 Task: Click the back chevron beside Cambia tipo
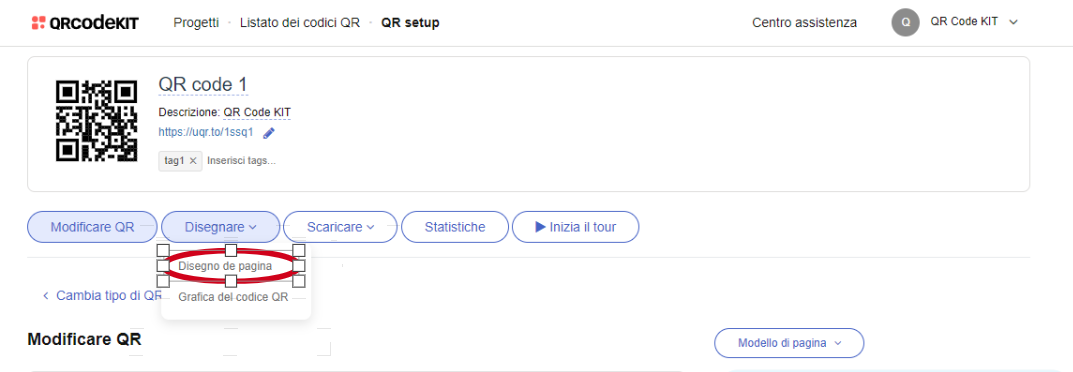click(46, 295)
